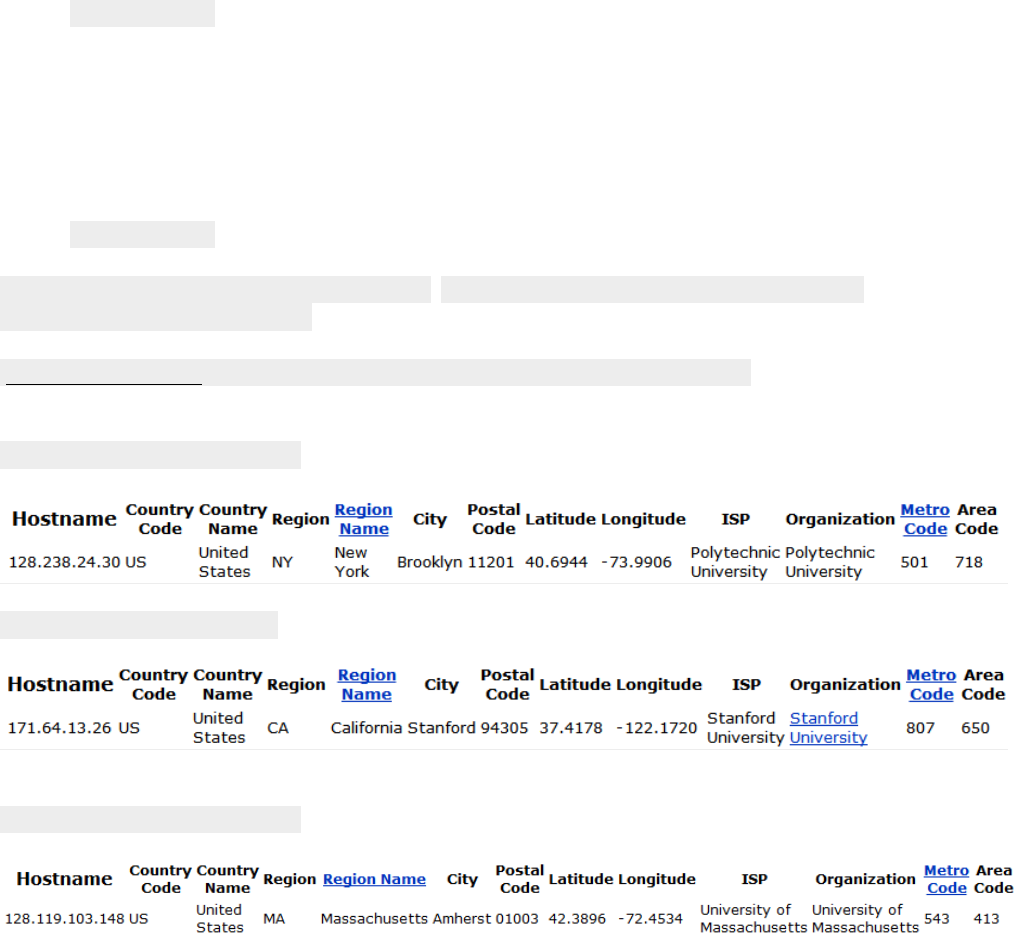Screen dimensions: 1017x939
Task: Click Postal Code header in Amherst table
Action: pyautogui.click(x=520, y=879)
